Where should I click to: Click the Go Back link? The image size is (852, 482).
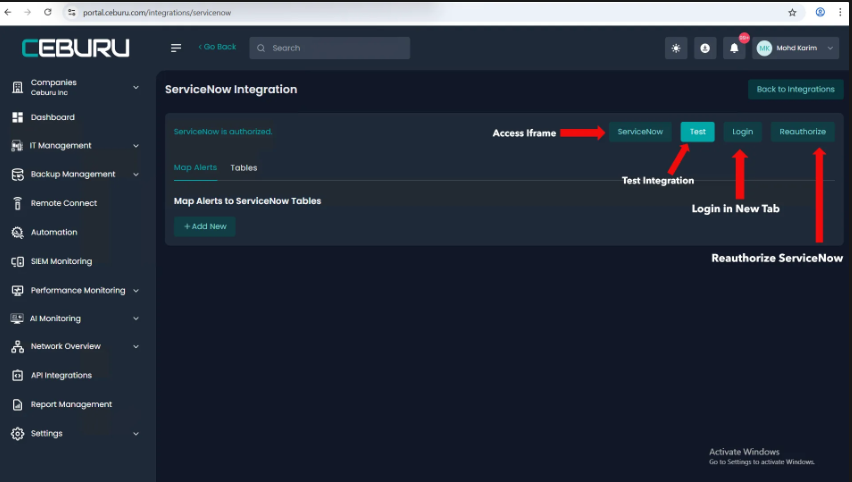click(217, 47)
